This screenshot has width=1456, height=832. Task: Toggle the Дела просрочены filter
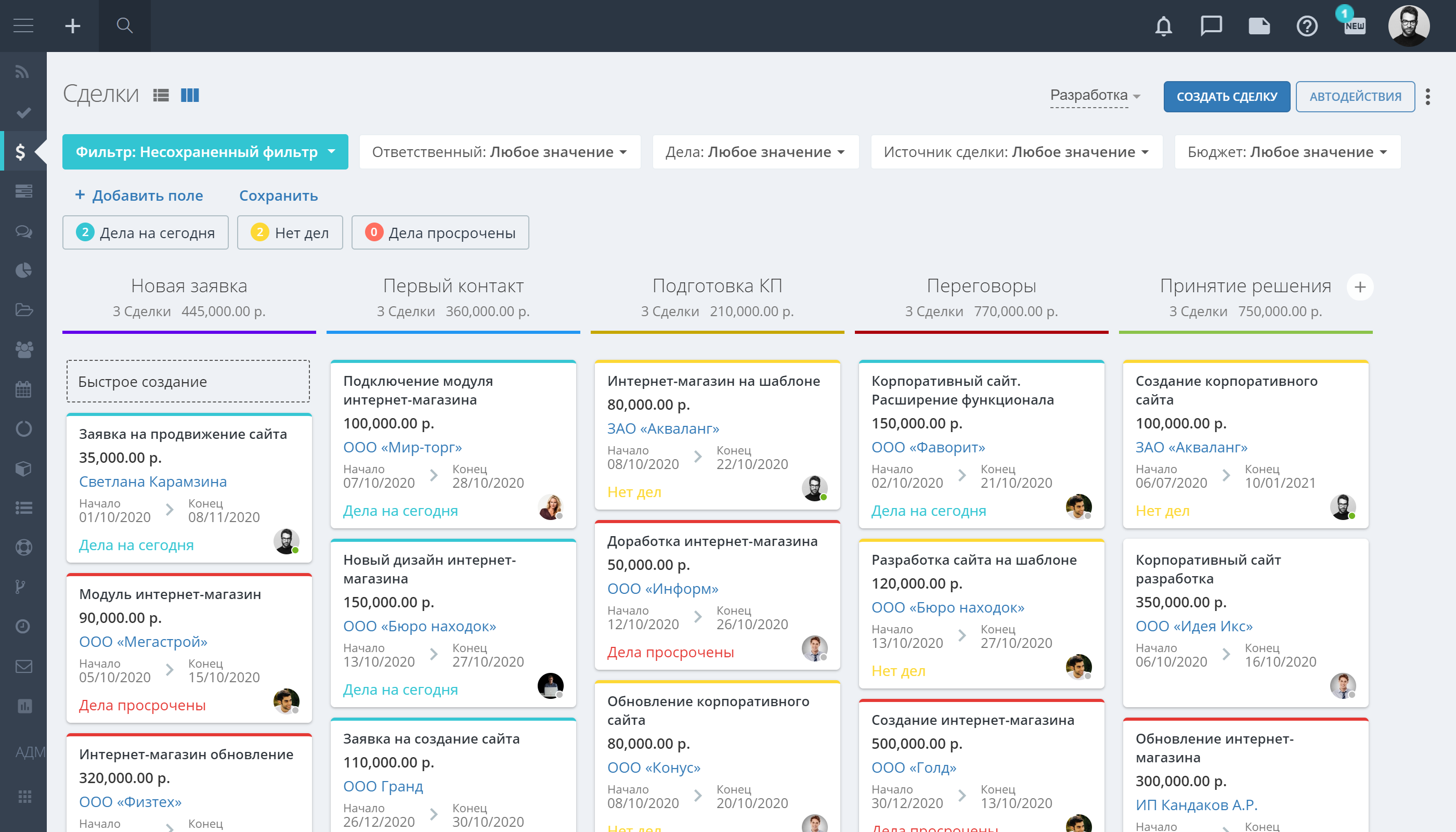click(440, 232)
